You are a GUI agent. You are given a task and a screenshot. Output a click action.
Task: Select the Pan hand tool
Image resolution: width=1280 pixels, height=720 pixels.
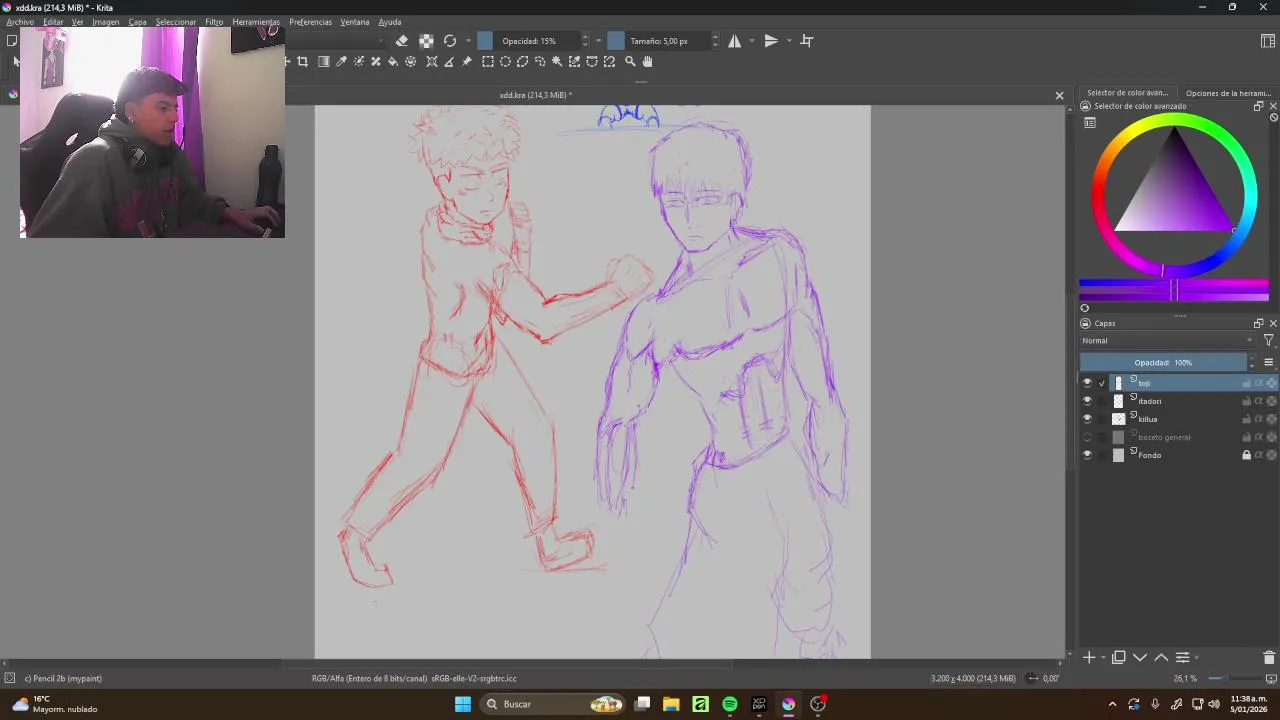(x=647, y=62)
